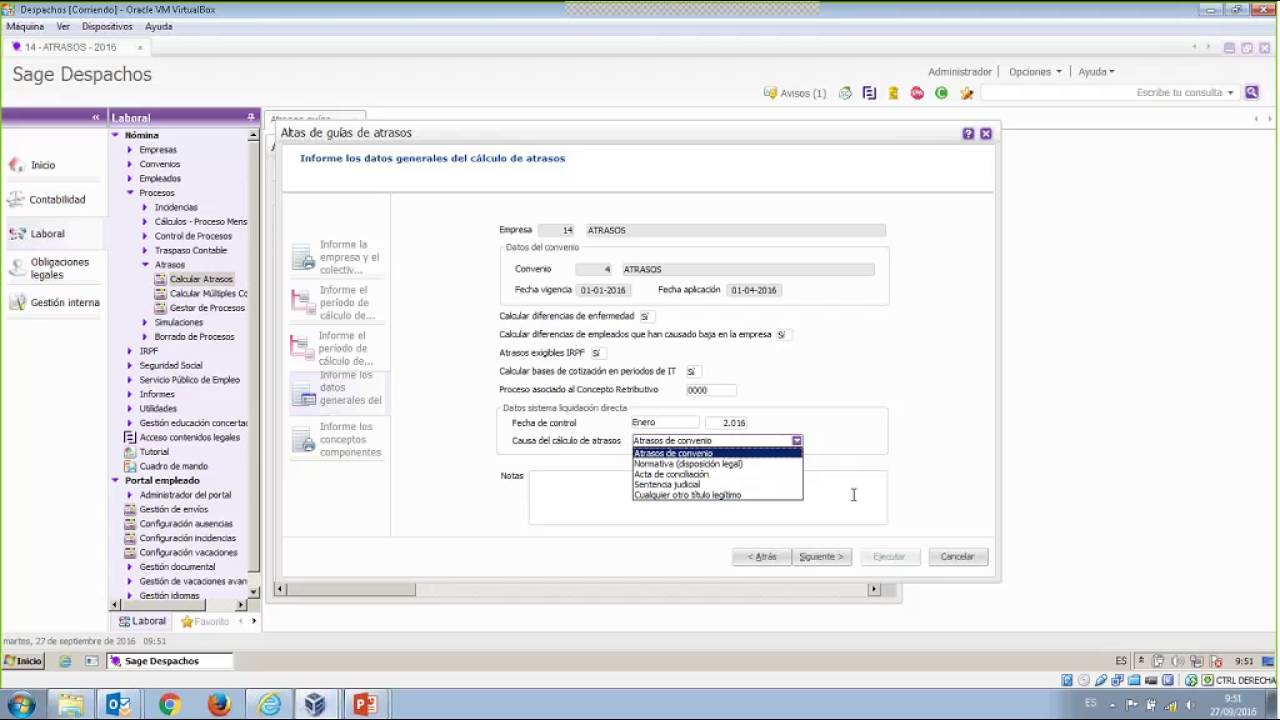Open the Gestión interna module

pyautogui.click(x=65, y=302)
